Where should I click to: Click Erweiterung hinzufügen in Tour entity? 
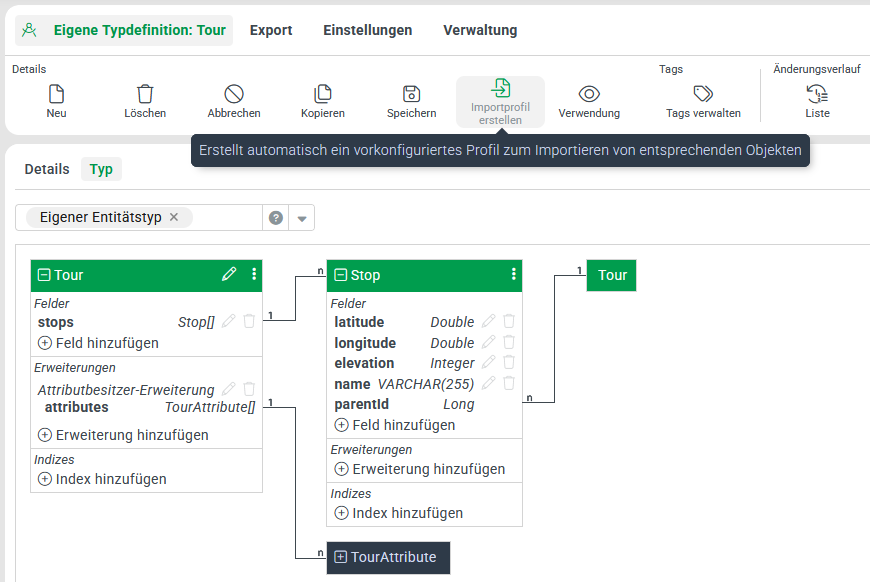tap(123, 435)
